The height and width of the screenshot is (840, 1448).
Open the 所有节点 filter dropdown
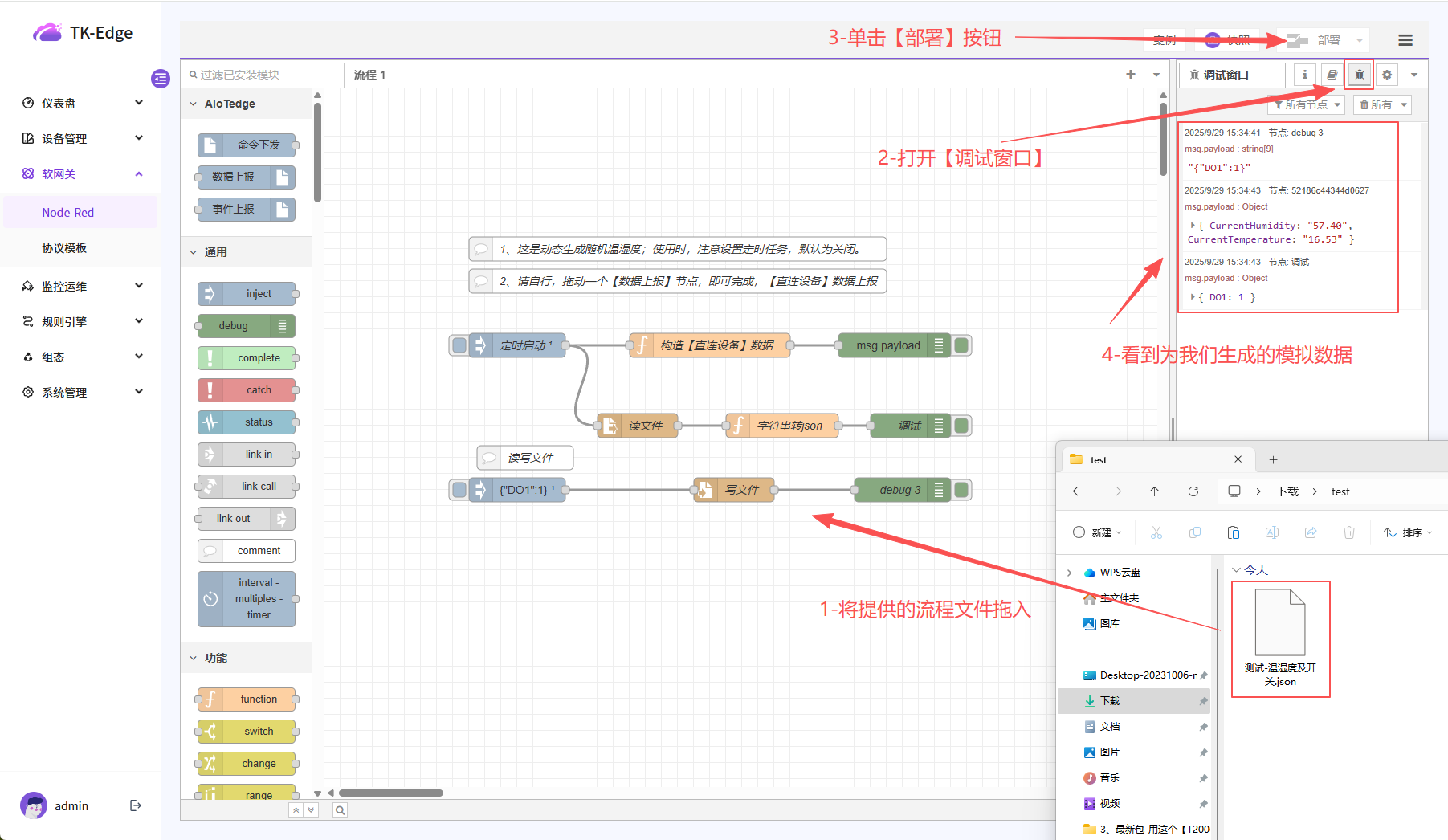pyautogui.click(x=1307, y=104)
